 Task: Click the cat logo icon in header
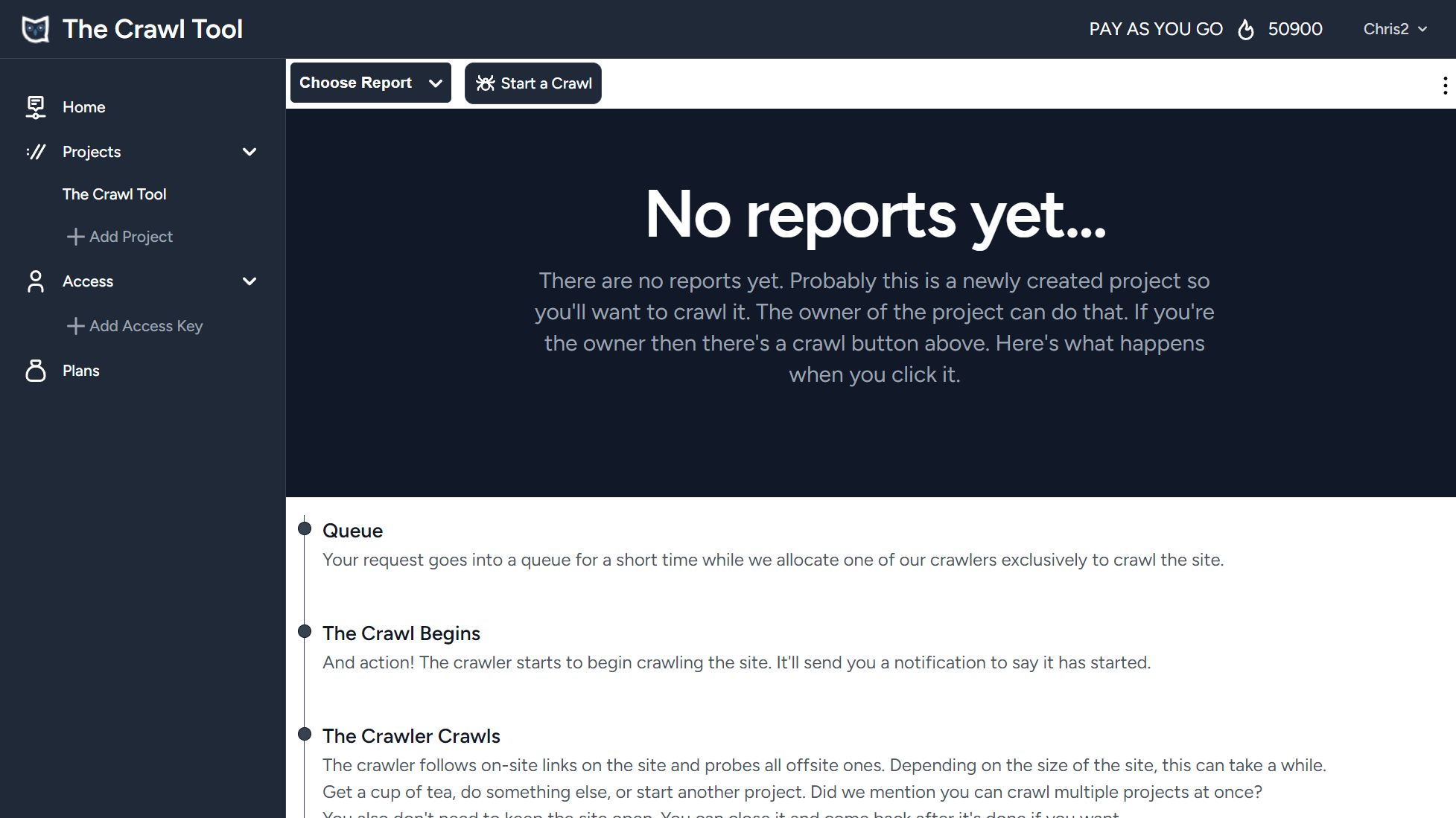click(x=35, y=29)
